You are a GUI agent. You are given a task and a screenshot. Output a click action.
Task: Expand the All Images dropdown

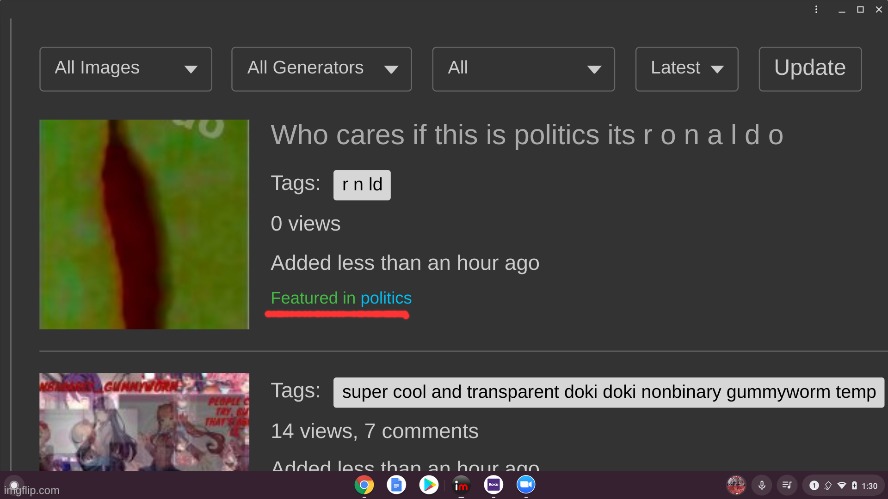(126, 69)
